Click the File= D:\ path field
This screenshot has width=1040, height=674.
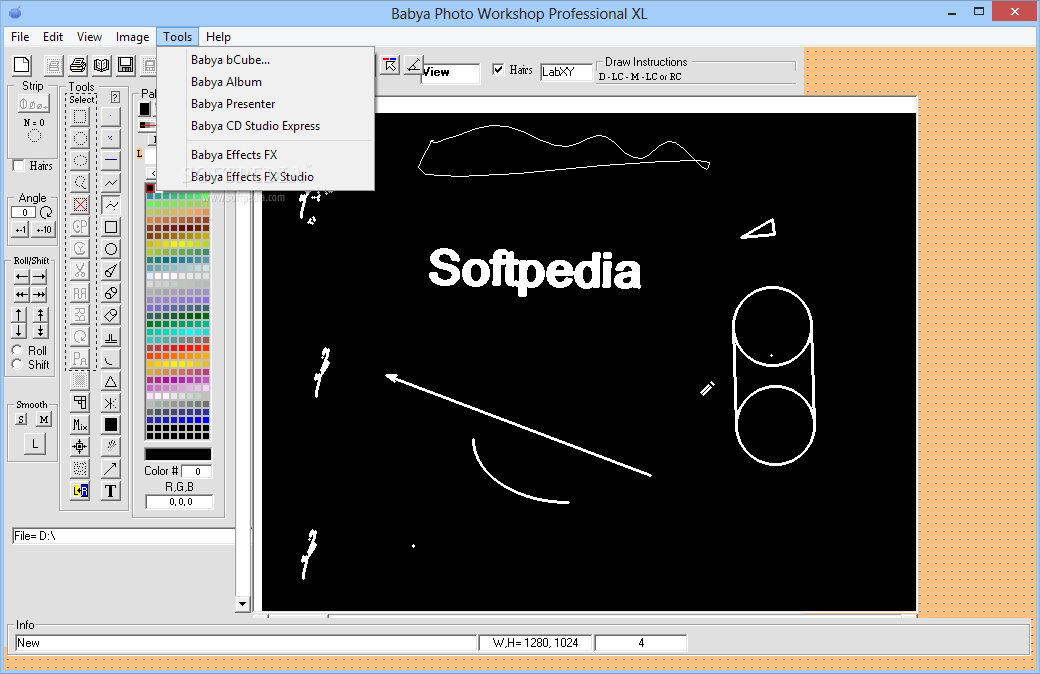pos(123,536)
